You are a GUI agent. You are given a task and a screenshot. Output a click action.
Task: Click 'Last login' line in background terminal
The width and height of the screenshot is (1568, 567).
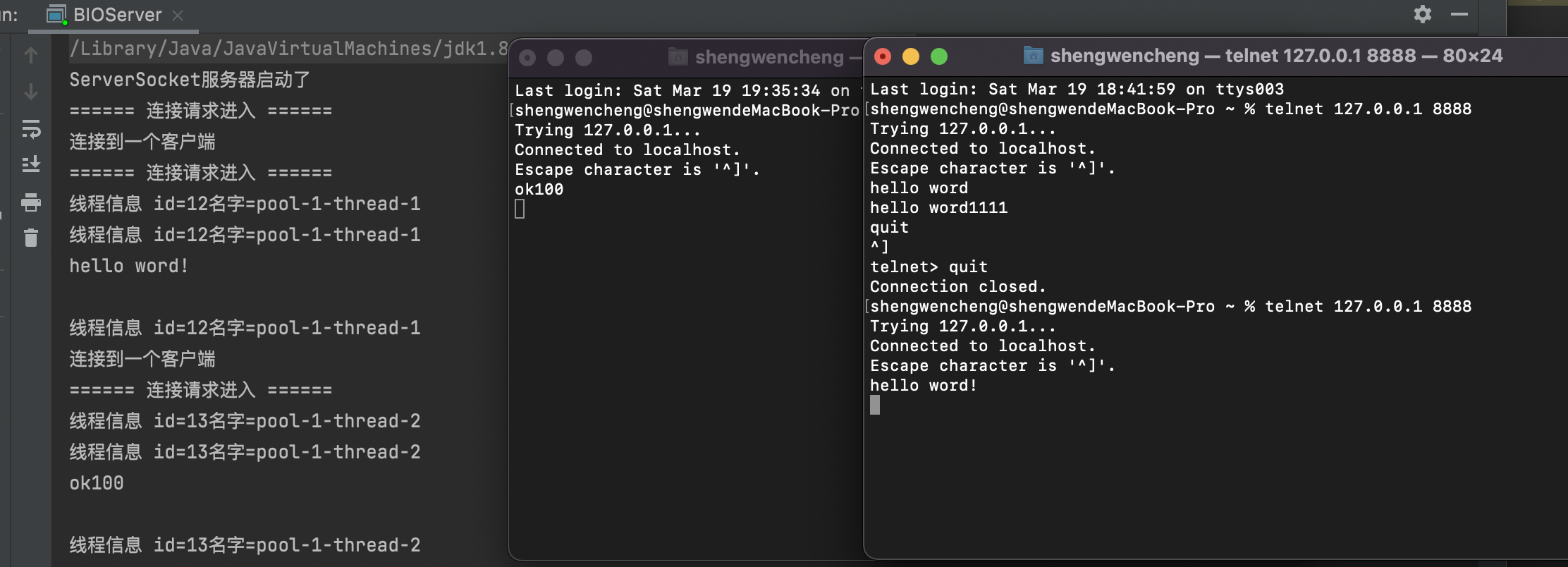pos(687,91)
